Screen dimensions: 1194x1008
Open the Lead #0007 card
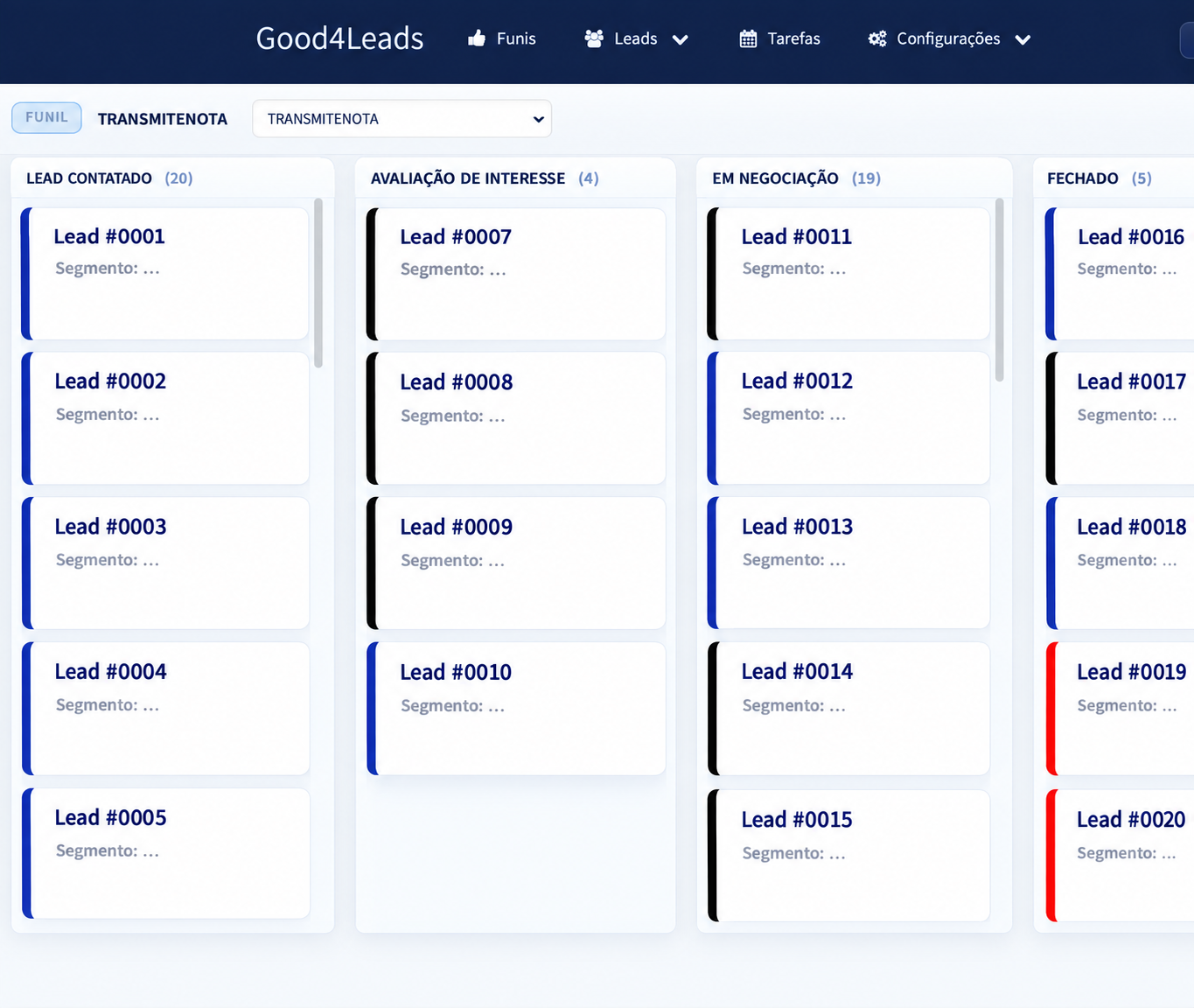[x=516, y=274]
